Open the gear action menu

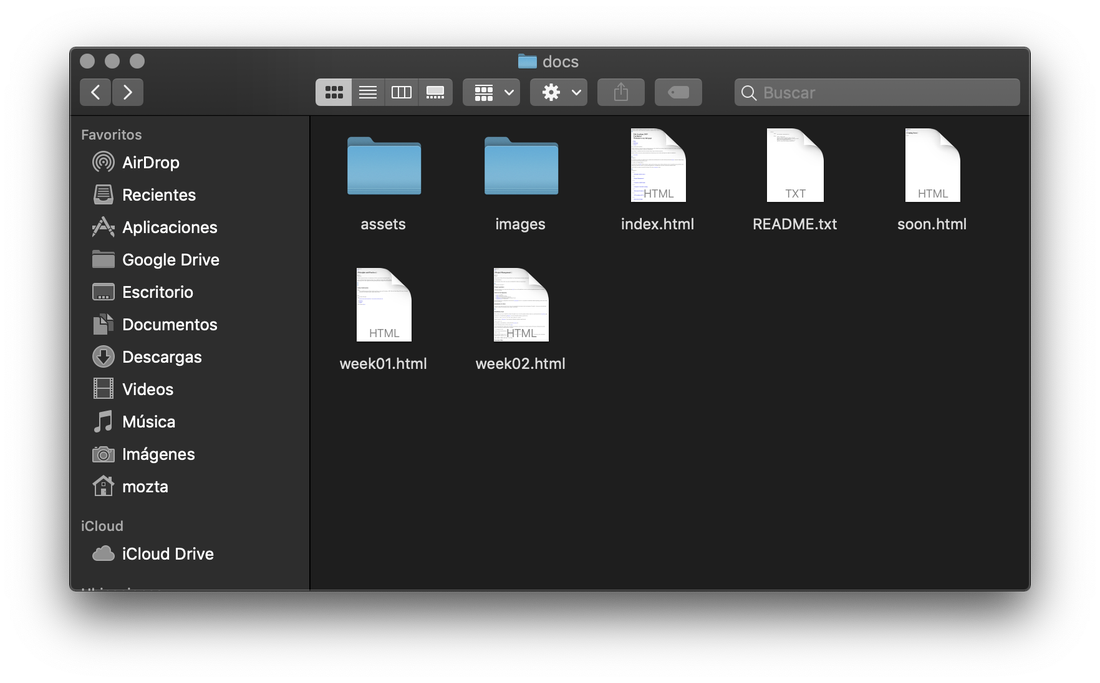[559, 92]
